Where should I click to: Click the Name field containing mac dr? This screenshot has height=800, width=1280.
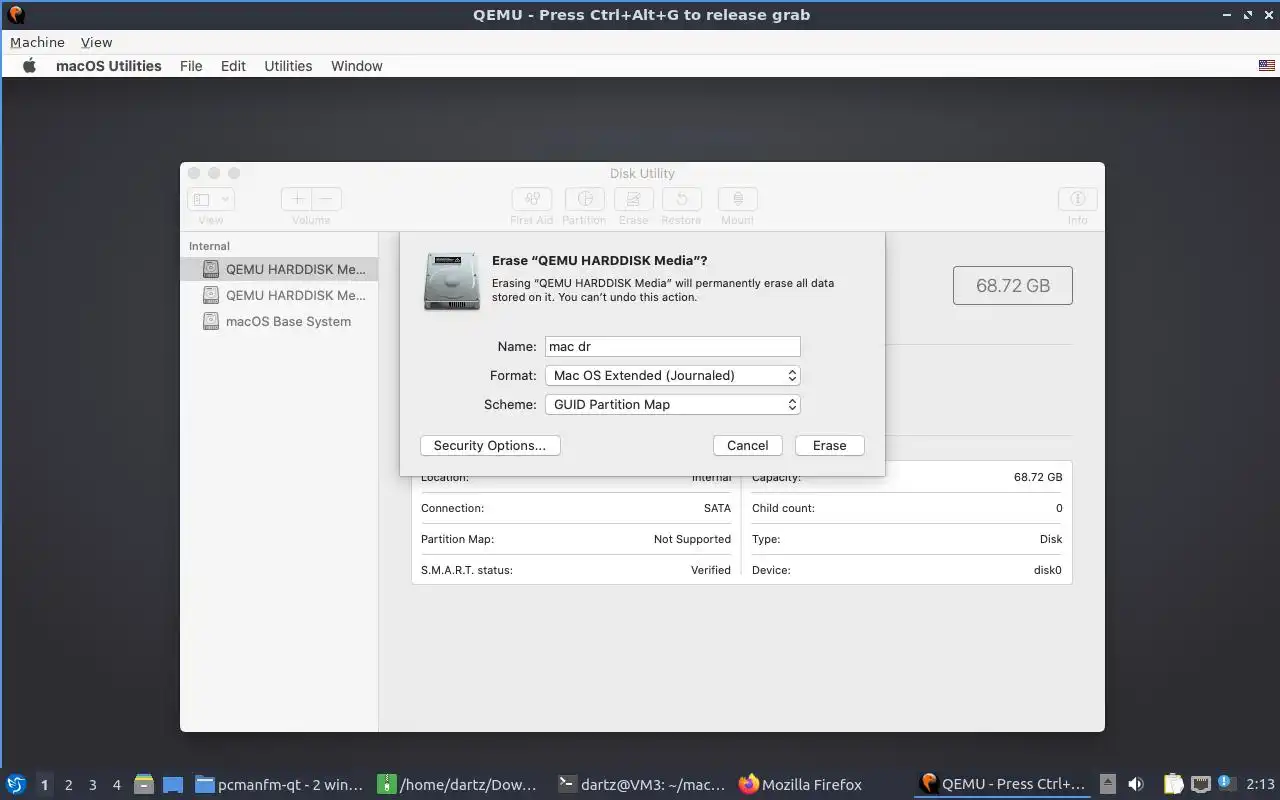[x=672, y=346]
